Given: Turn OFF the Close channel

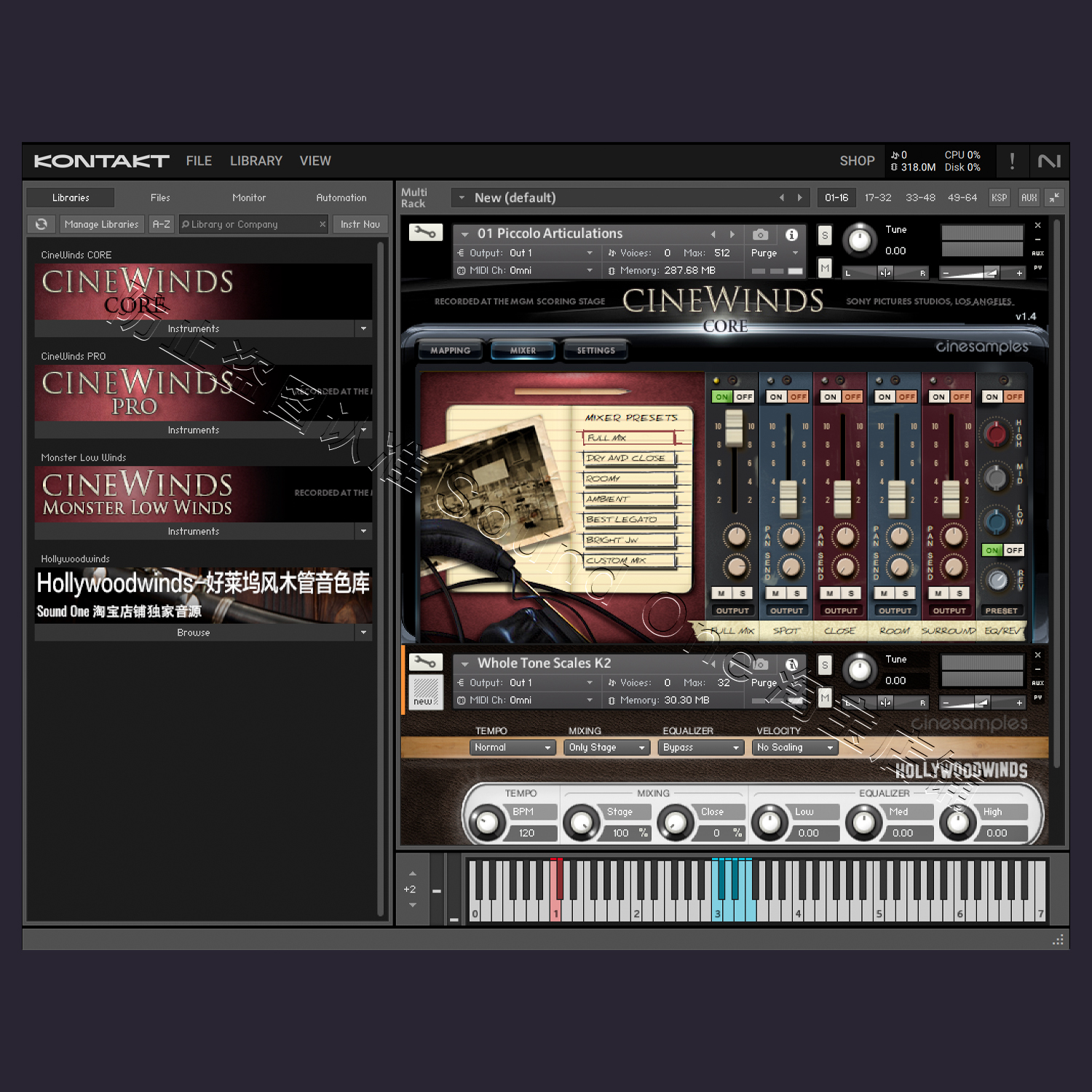Looking at the screenshot, I should click(x=852, y=397).
